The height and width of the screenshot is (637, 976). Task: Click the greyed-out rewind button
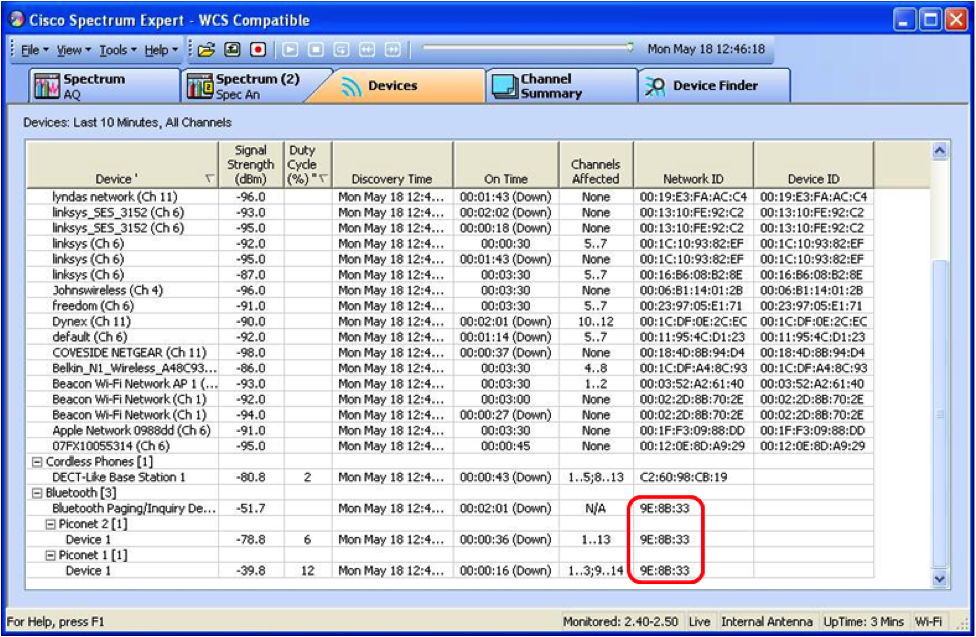tap(367, 49)
